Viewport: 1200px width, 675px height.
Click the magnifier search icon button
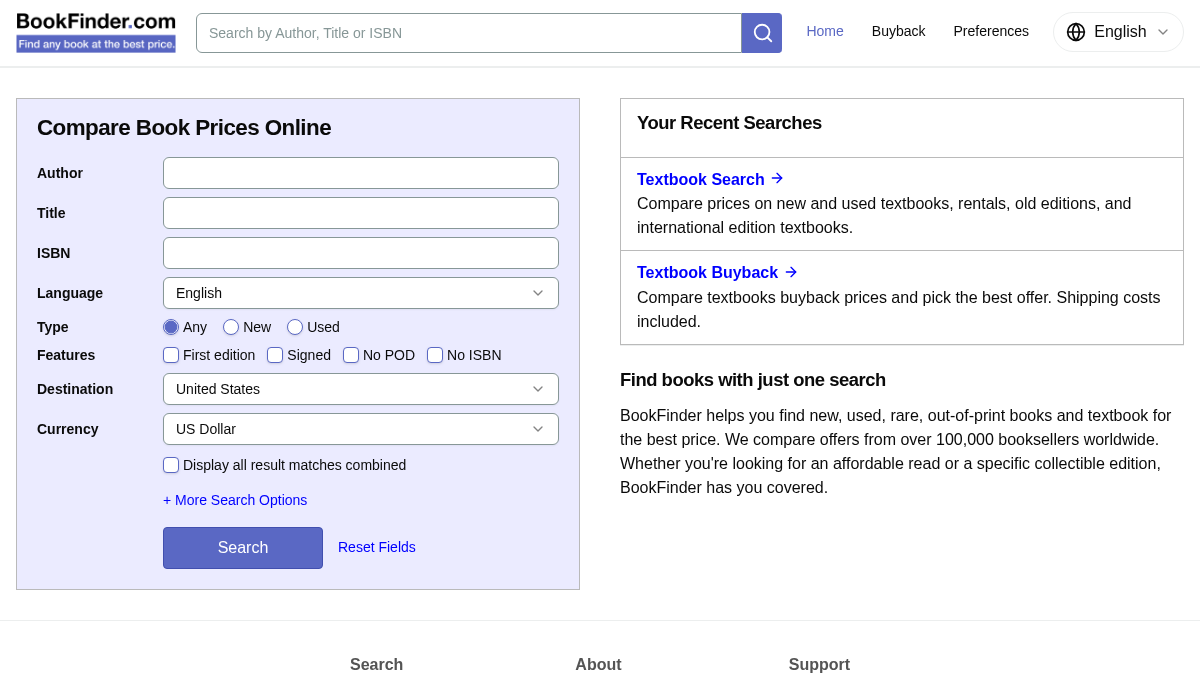[x=762, y=33]
